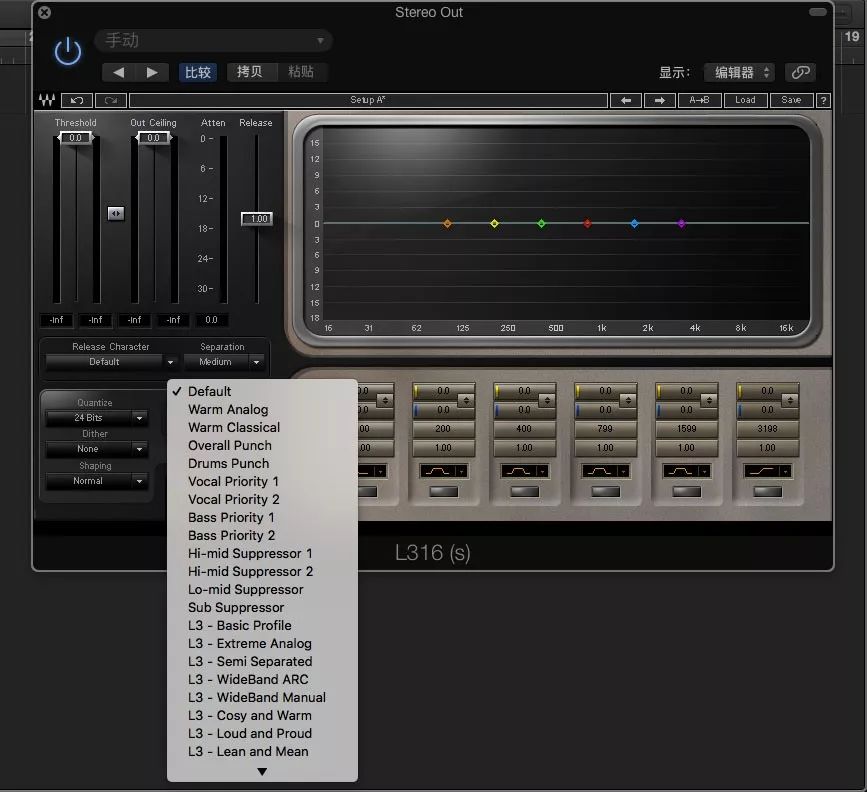Click gain stepper arrows on 1599 band
The height and width of the screenshot is (792, 867).
point(709,400)
